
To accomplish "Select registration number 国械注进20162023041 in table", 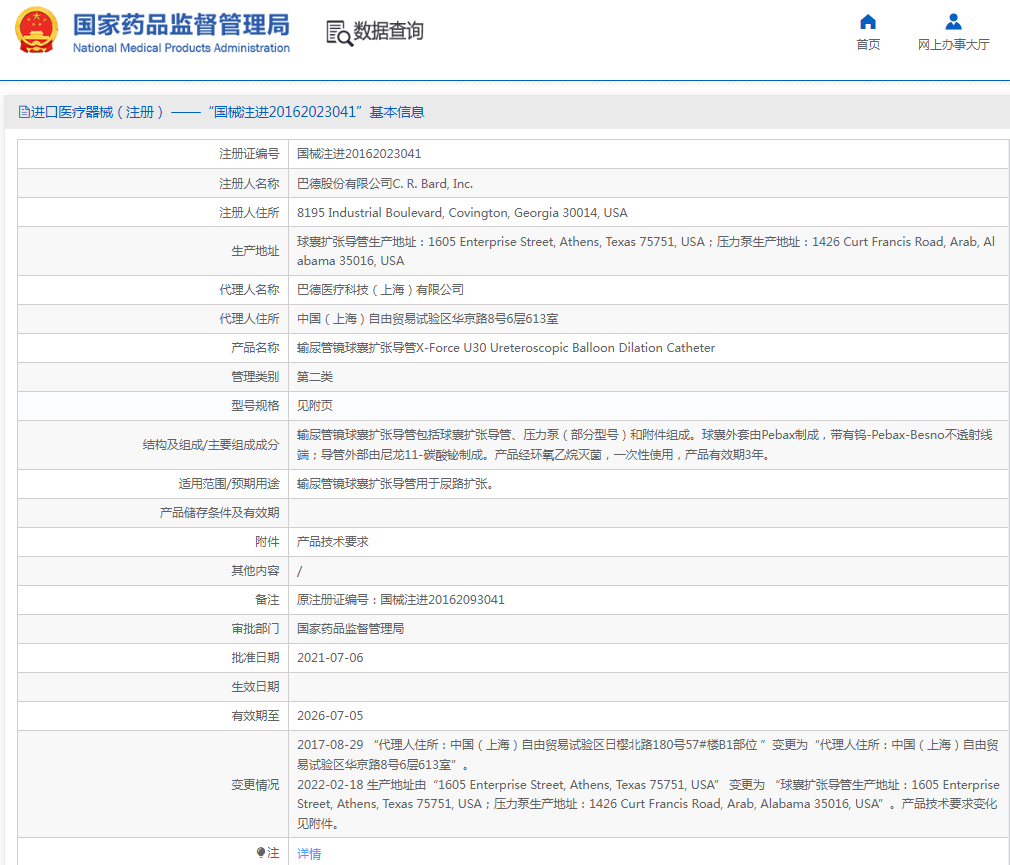I will pyautogui.click(x=359, y=154).
